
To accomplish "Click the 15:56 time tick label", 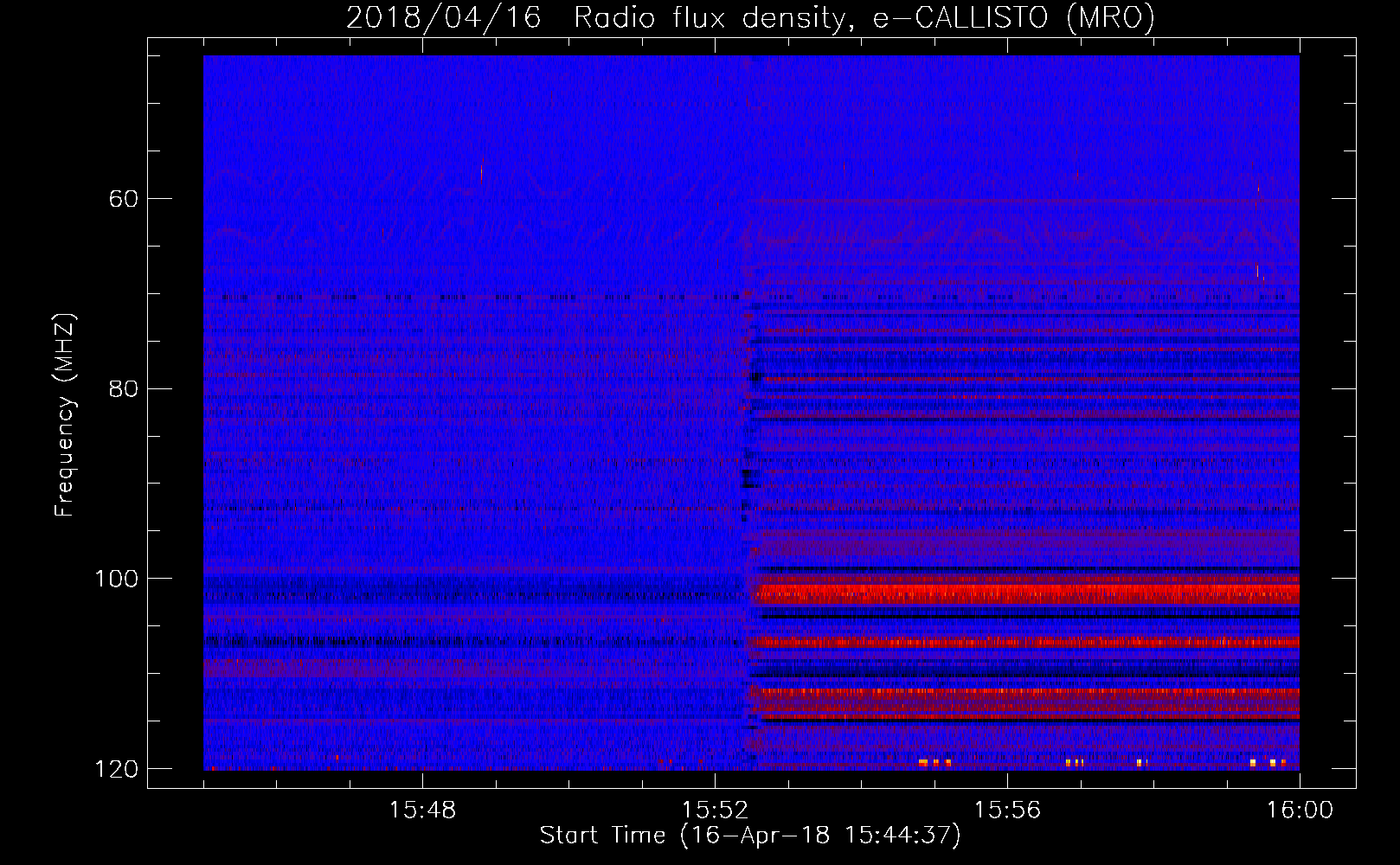I will pyautogui.click(x=1007, y=811).
